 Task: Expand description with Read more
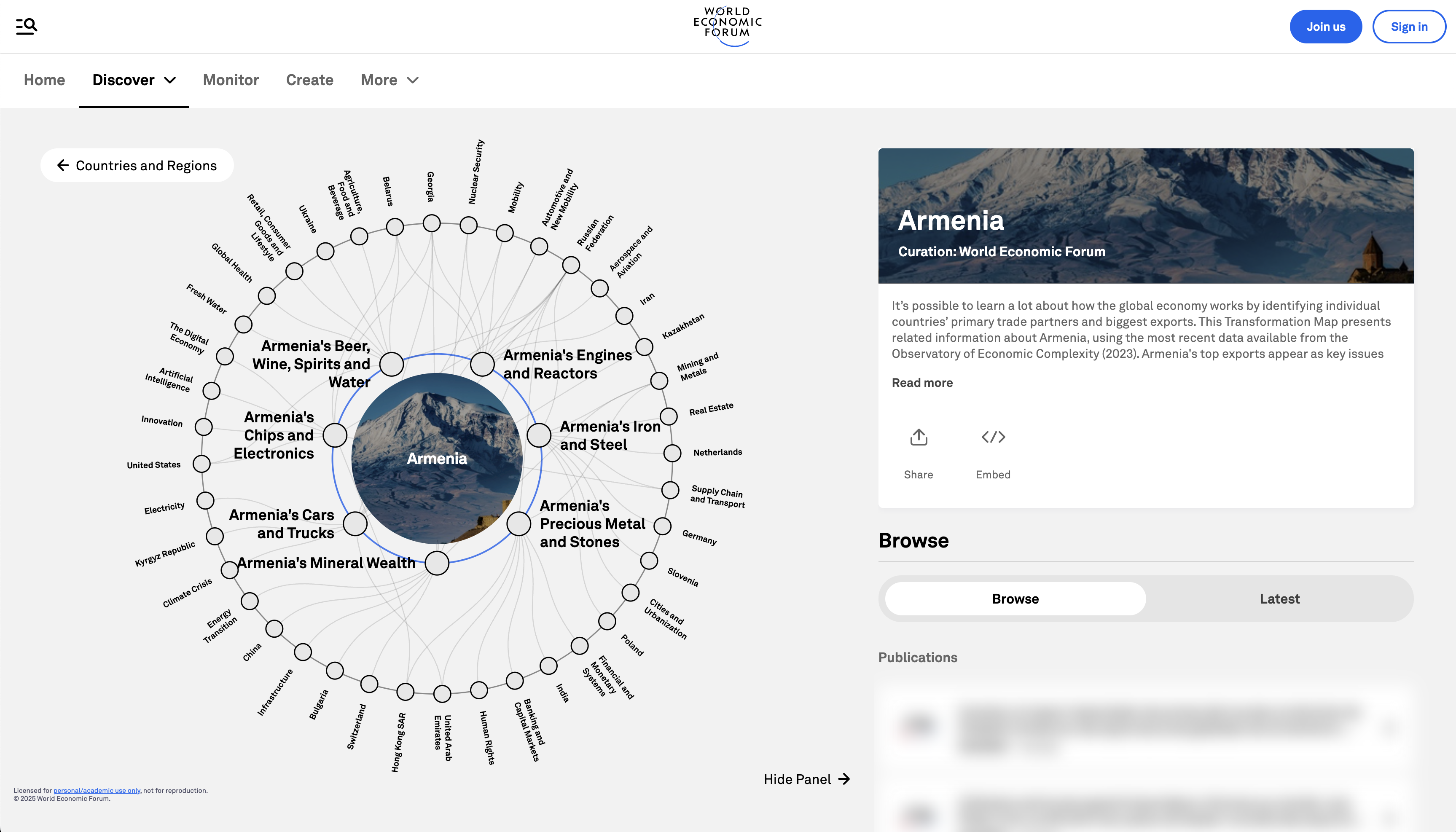tap(922, 383)
